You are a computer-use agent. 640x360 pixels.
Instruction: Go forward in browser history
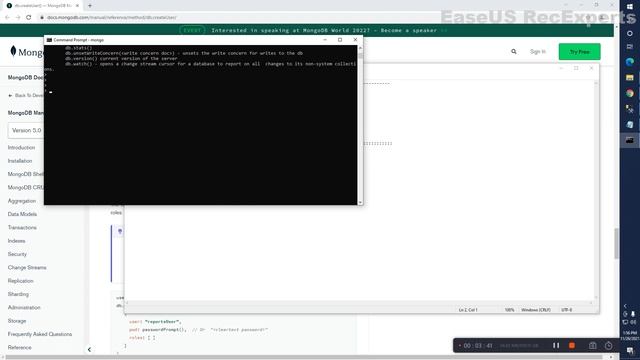click(x=18, y=17)
